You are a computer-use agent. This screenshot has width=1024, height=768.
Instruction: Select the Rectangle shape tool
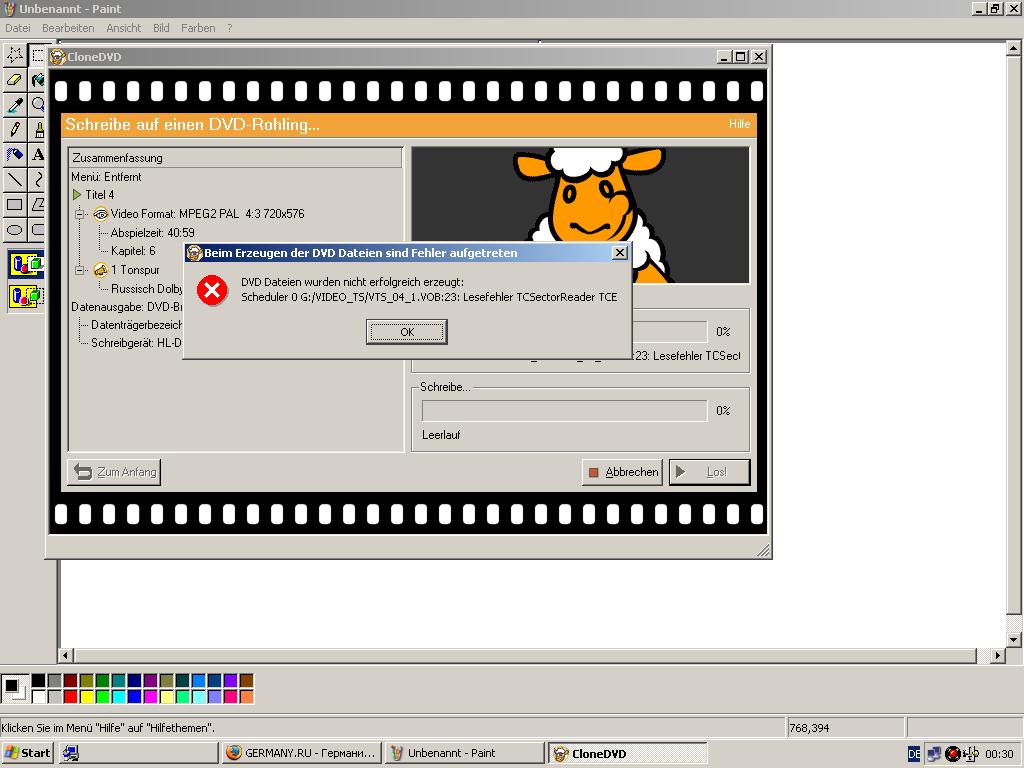pyautogui.click(x=14, y=204)
